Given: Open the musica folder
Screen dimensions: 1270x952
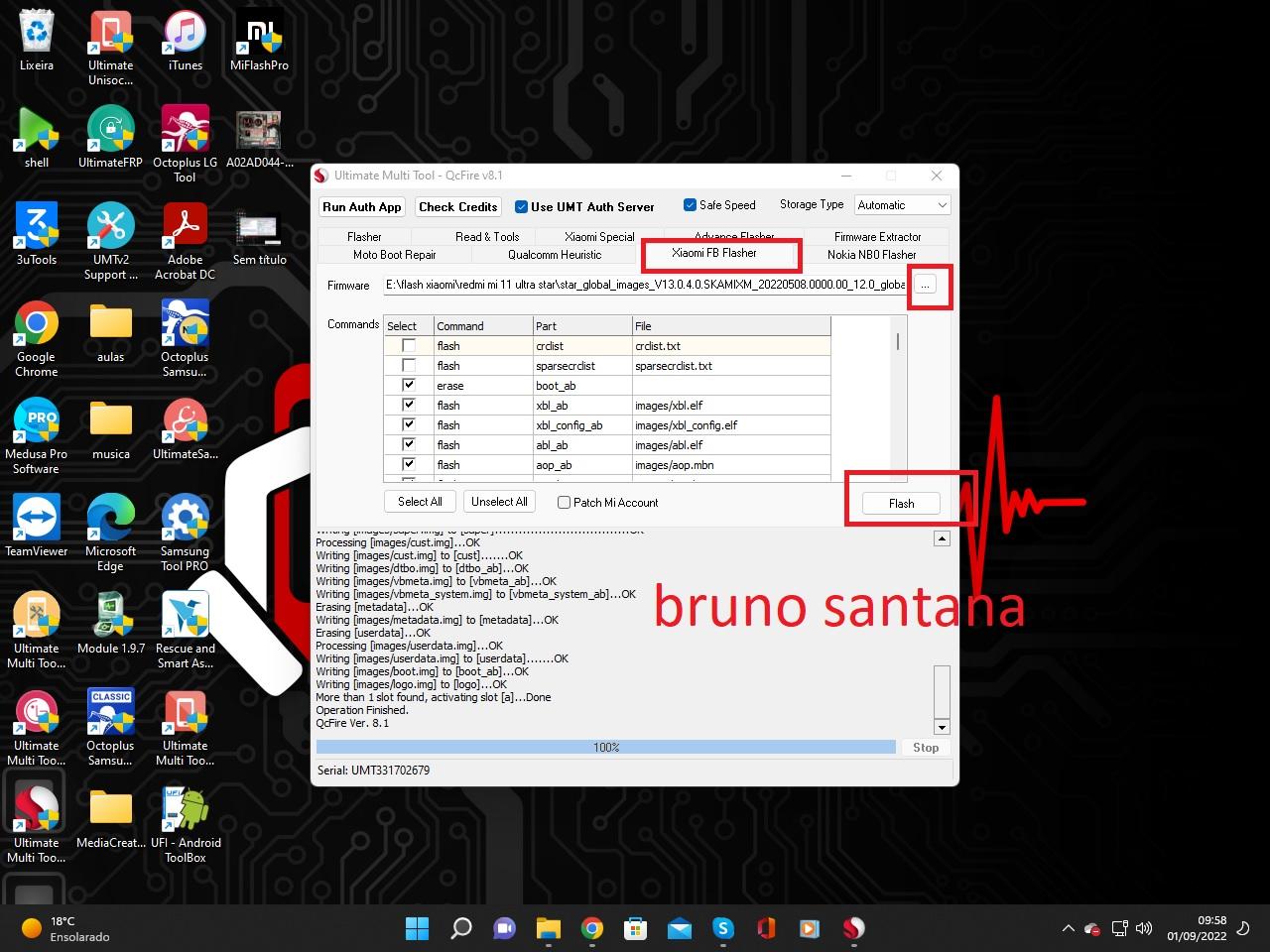Looking at the screenshot, I should coord(110,428).
